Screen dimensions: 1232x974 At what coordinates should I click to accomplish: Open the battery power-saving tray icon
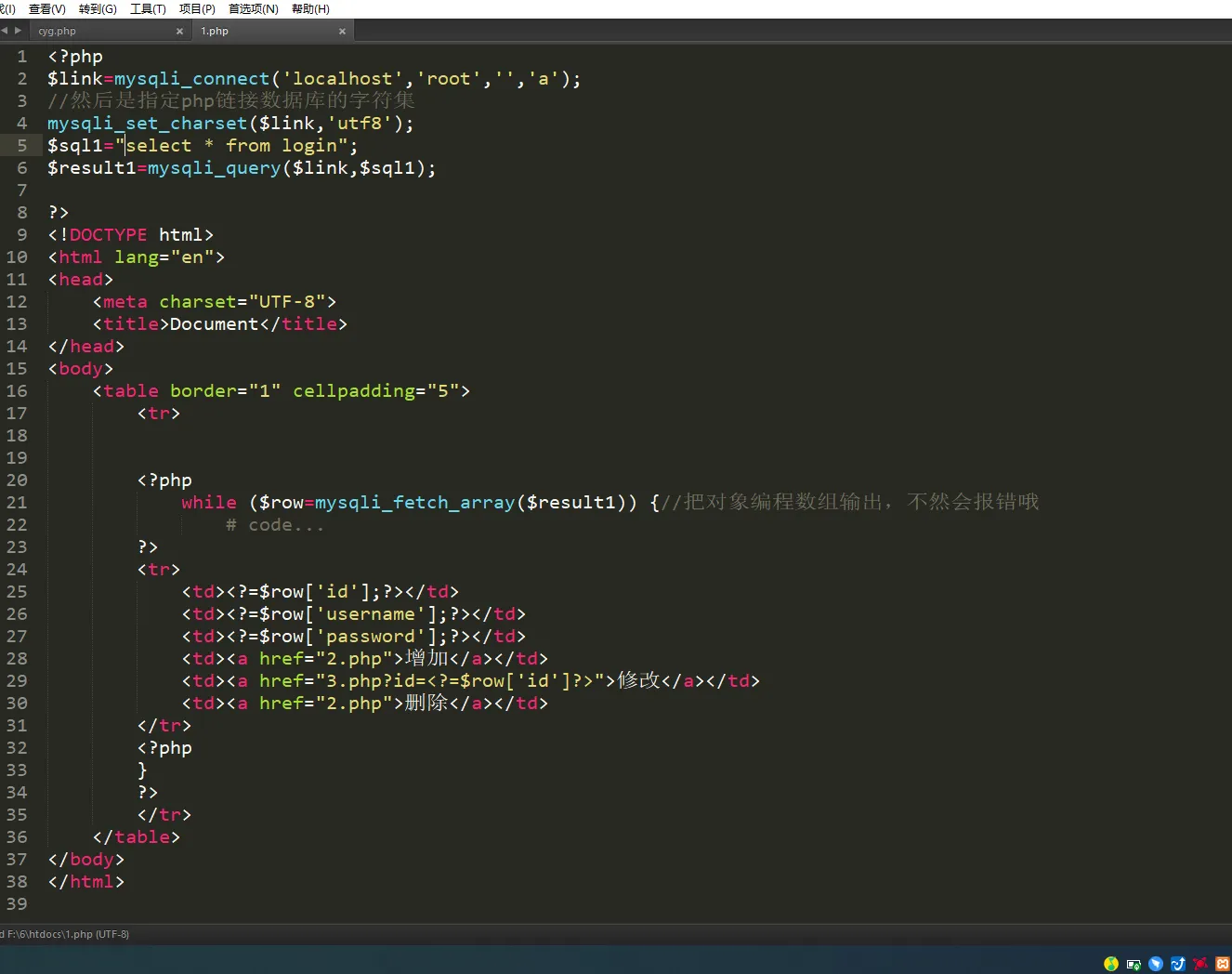(1134, 964)
